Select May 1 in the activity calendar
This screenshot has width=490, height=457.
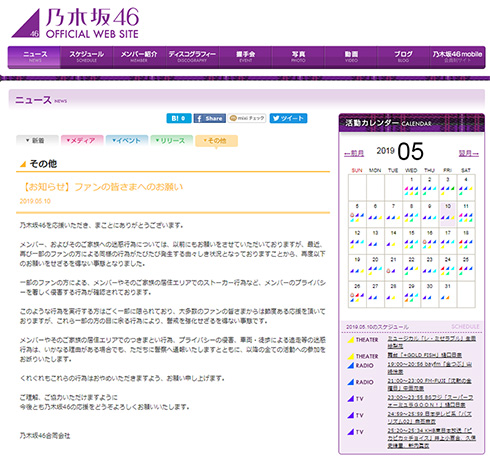(x=411, y=187)
